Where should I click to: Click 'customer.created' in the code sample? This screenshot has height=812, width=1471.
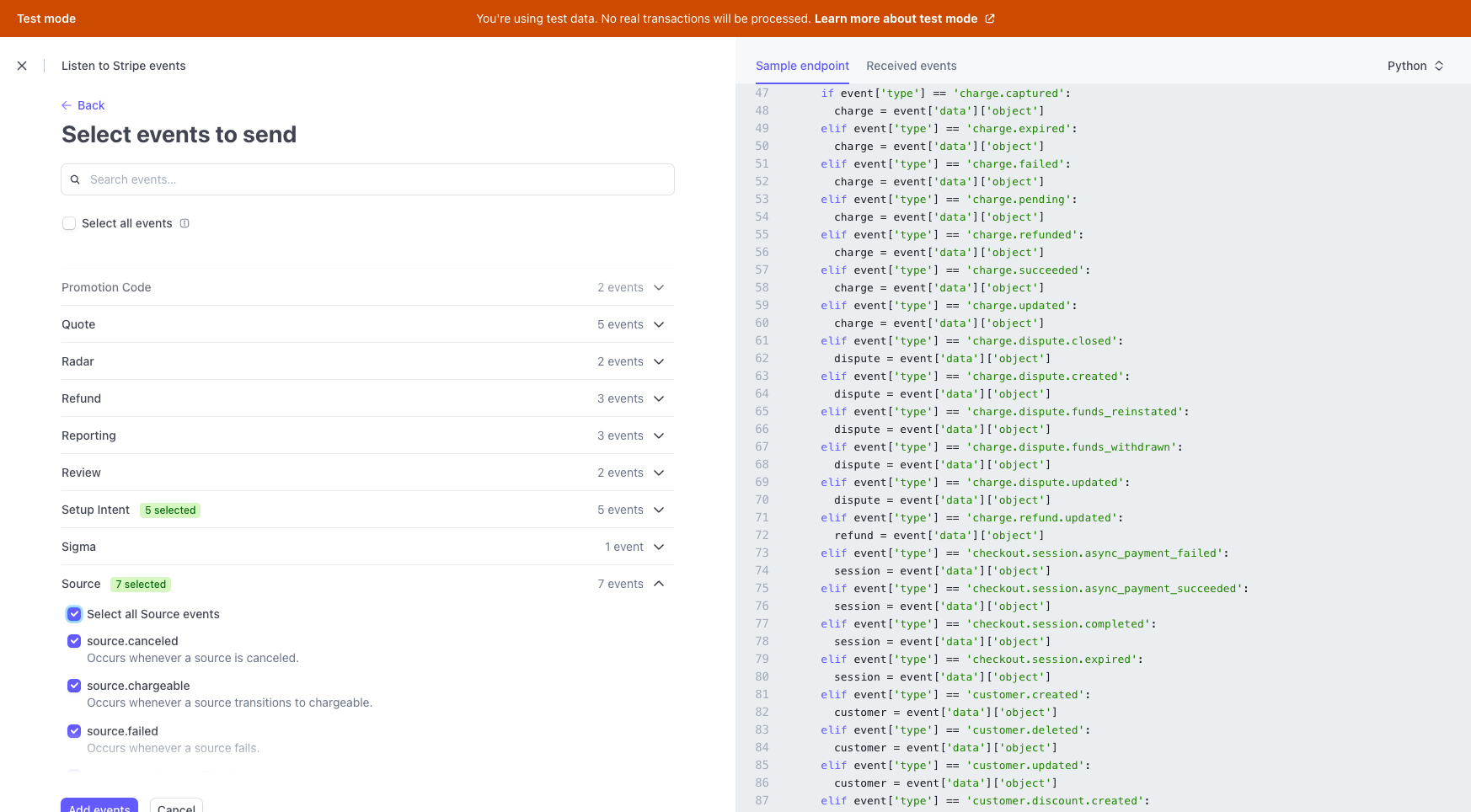pyautogui.click(x=1025, y=695)
